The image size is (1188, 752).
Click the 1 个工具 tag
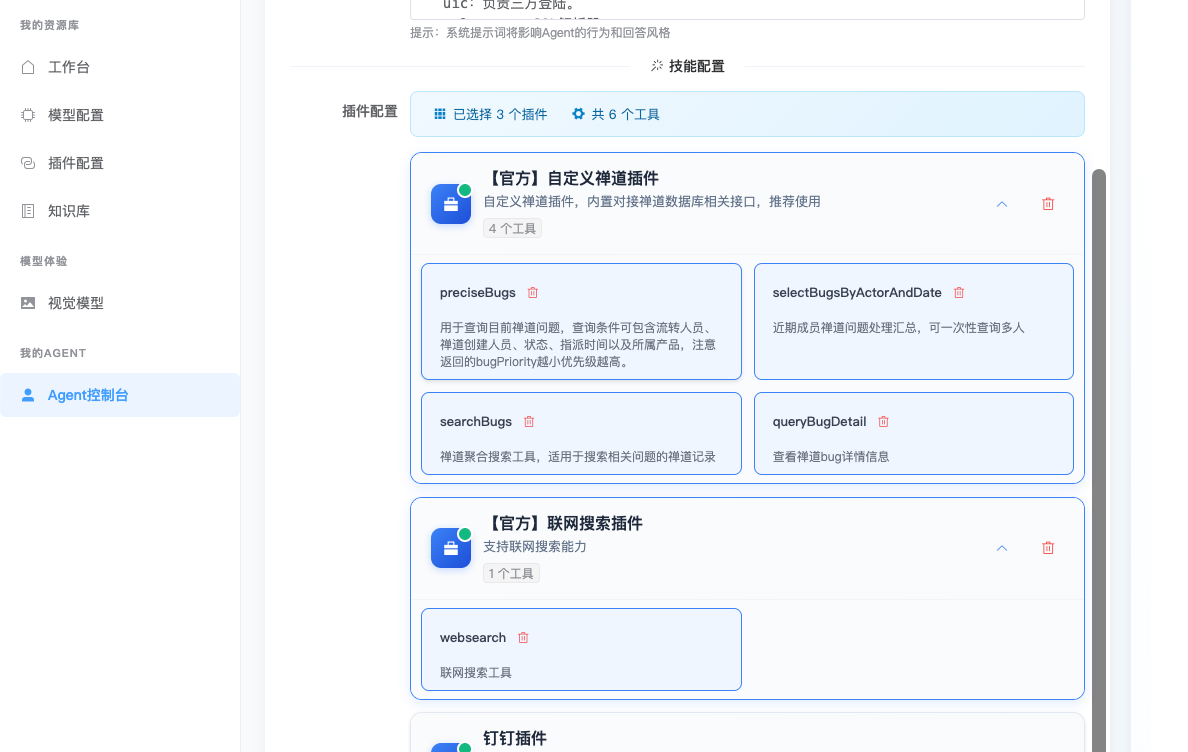click(x=511, y=574)
